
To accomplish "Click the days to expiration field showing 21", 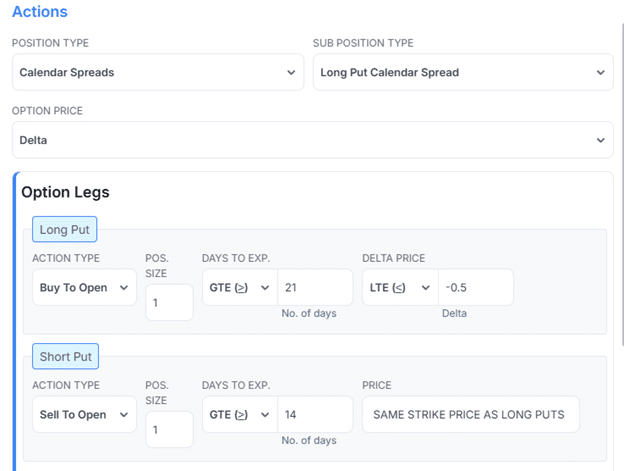I will tap(314, 288).
